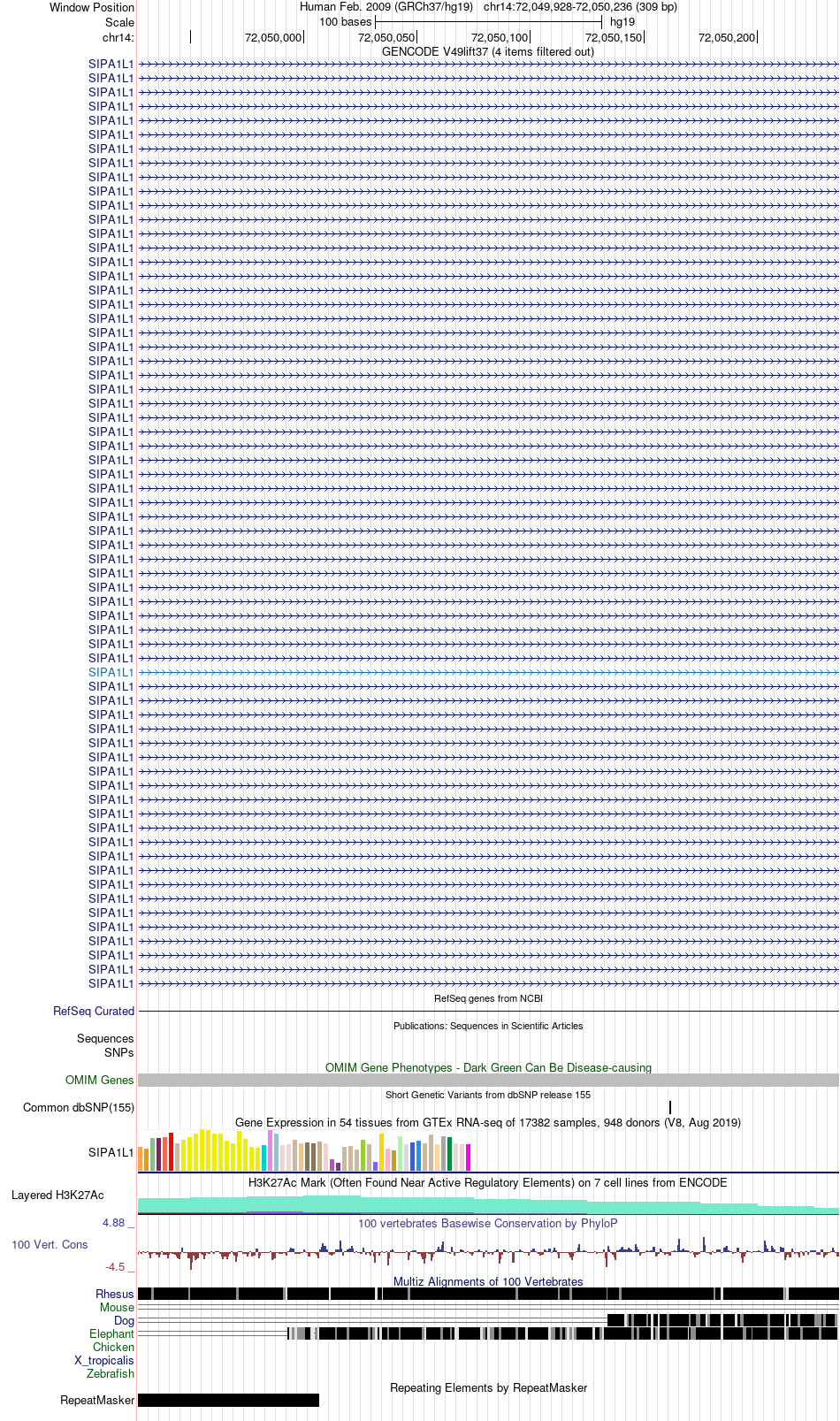Click the OMIM Genes track label
840x1421 pixels.
100,1080
